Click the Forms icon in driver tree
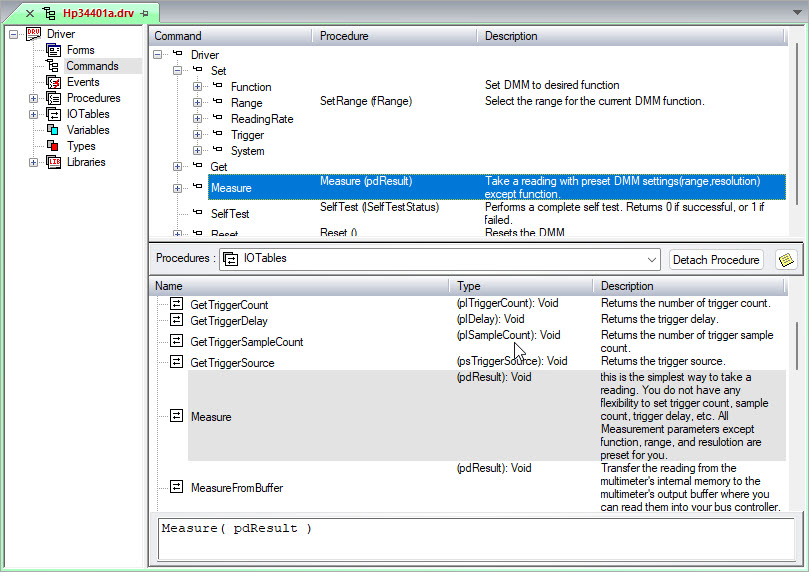The image size is (809, 572). click(54, 50)
